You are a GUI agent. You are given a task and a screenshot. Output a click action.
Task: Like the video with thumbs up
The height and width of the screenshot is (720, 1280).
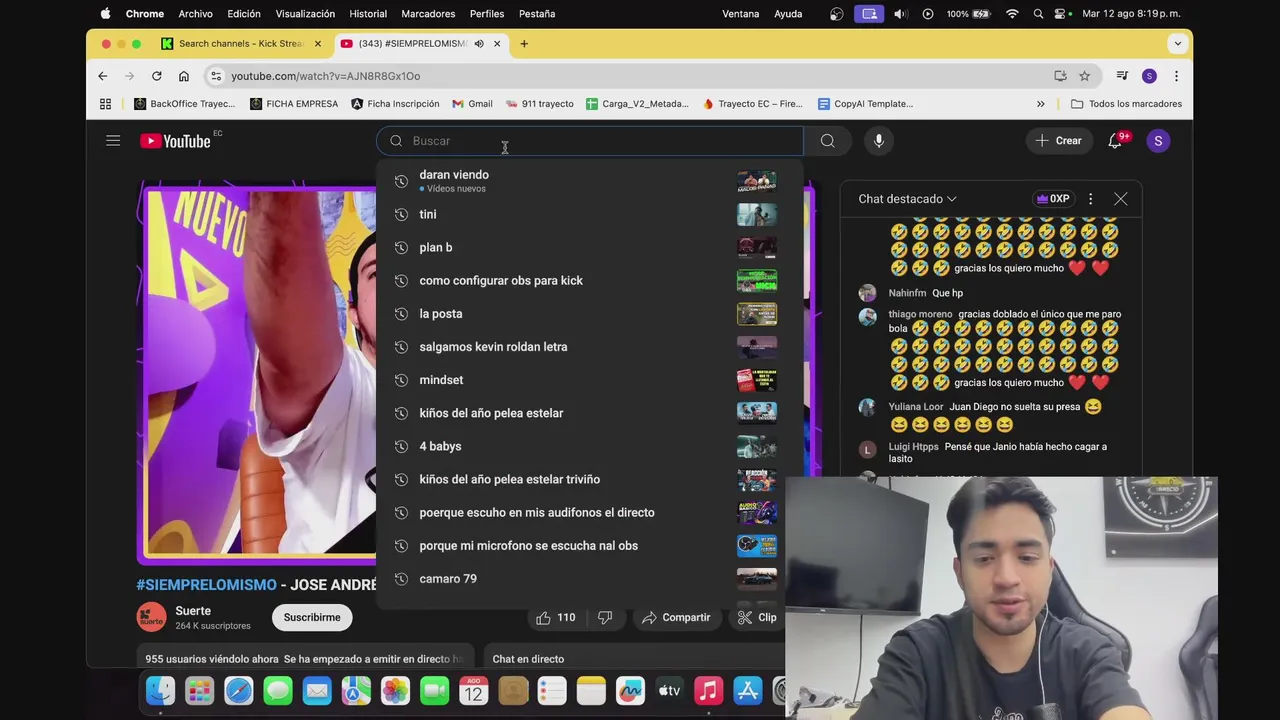tap(556, 617)
